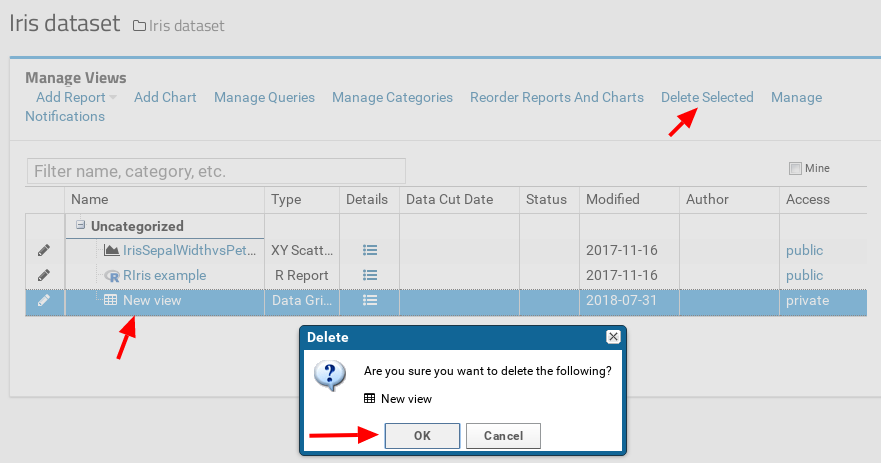This screenshot has width=881, height=463.
Task: Click the filter name, category text field
Action: pos(216,171)
